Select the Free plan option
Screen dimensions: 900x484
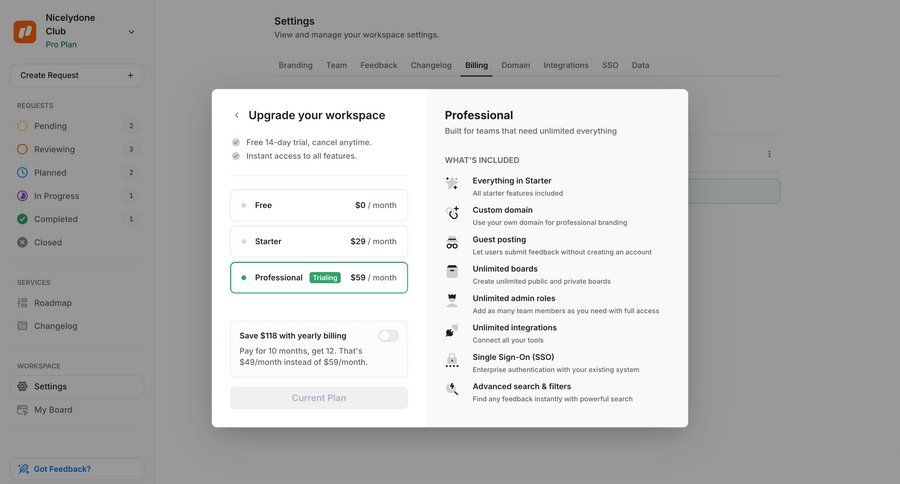(x=319, y=205)
